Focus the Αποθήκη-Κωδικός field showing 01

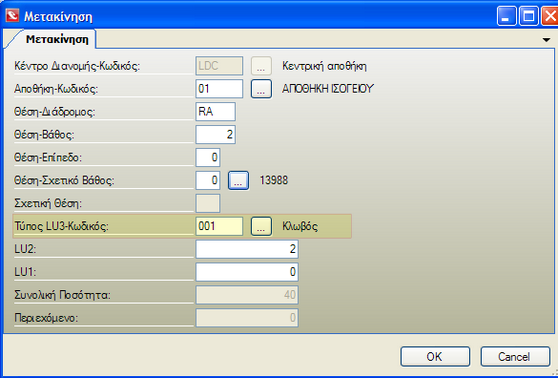pyautogui.click(x=219, y=89)
